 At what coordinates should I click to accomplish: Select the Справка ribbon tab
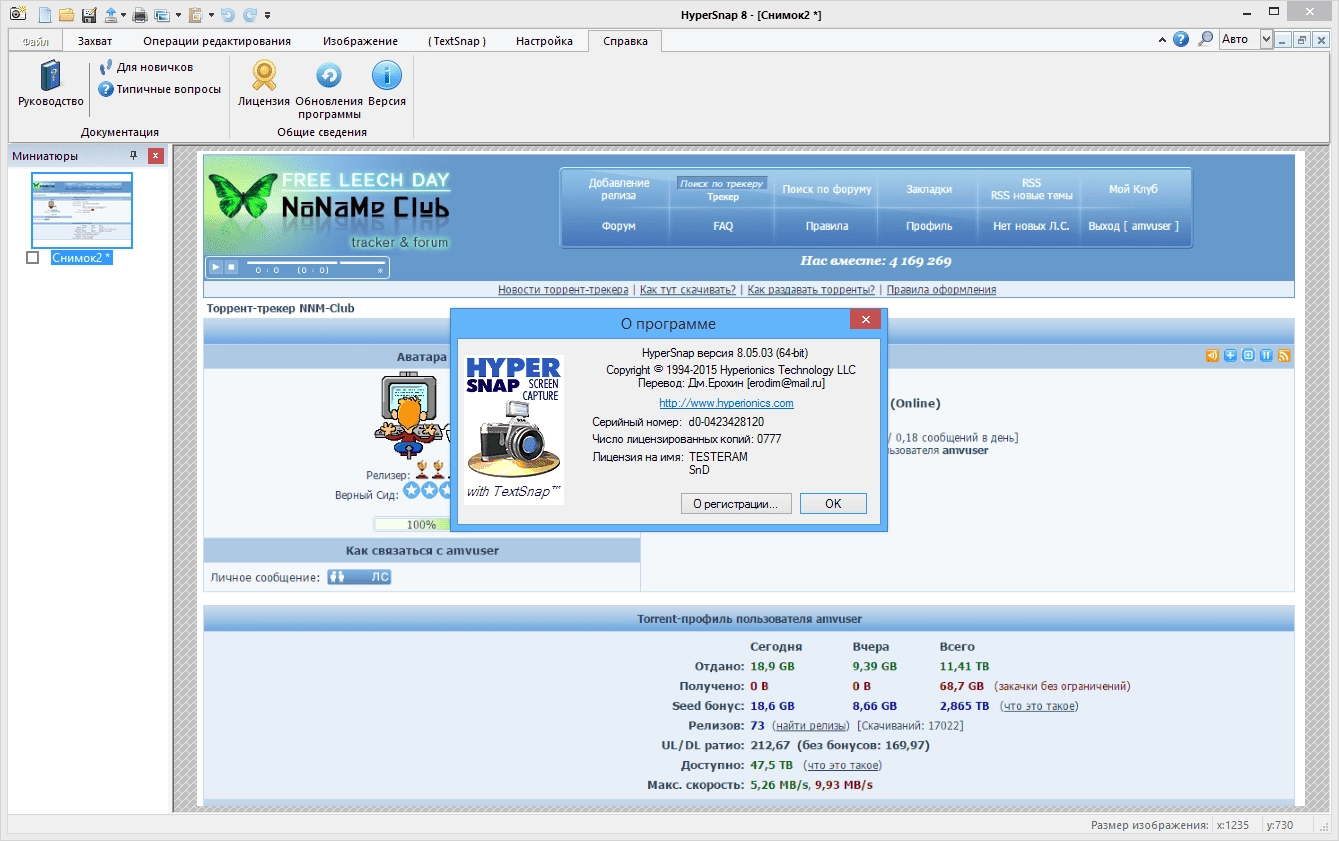625,41
